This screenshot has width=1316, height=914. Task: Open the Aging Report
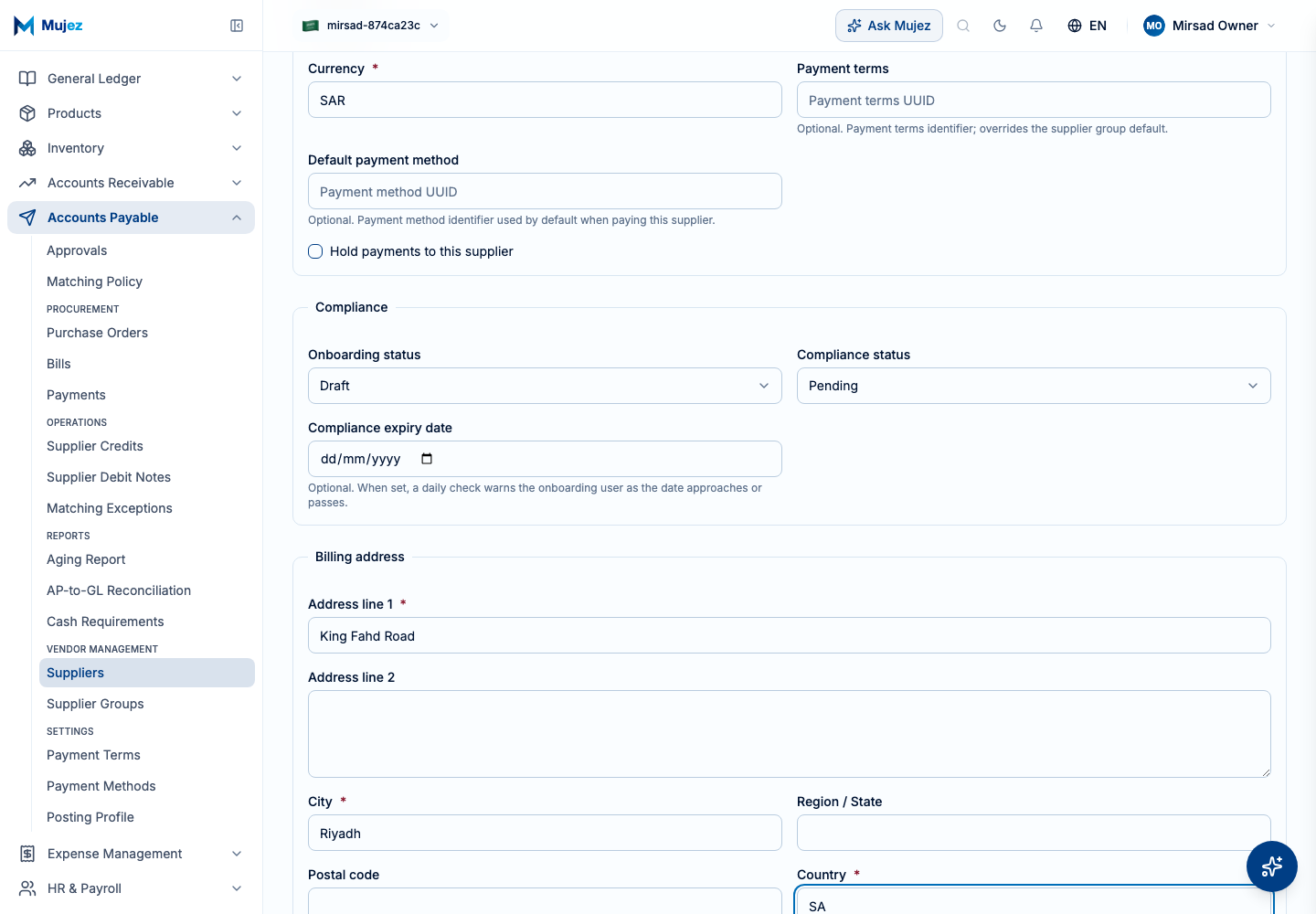147,559
